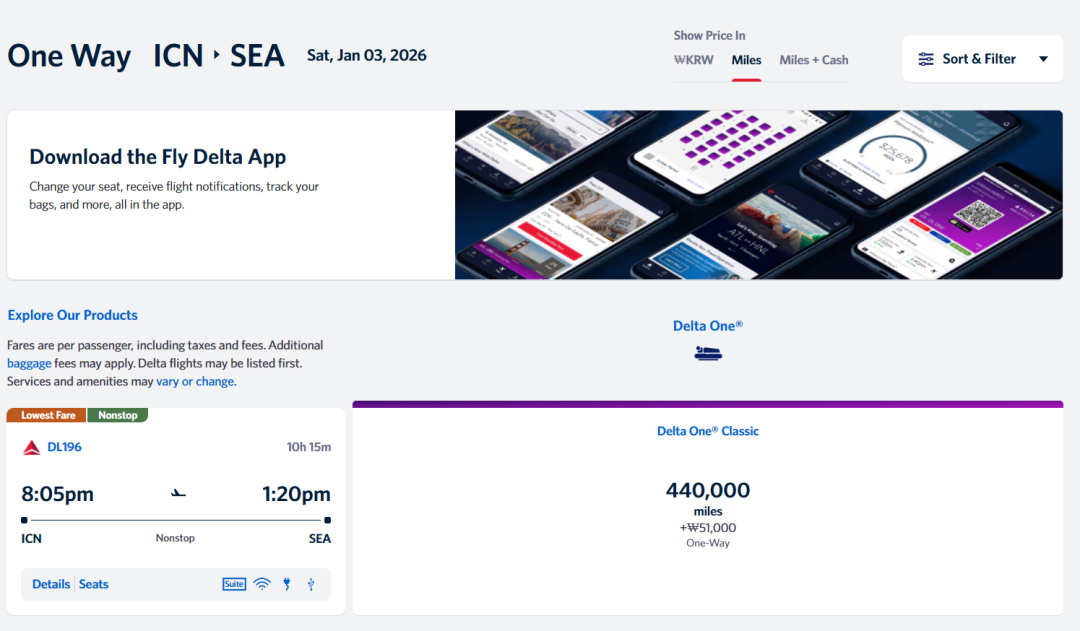Click the power outlet amenity icon
The height and width of the screenshot is (631, 1080).
287,584
